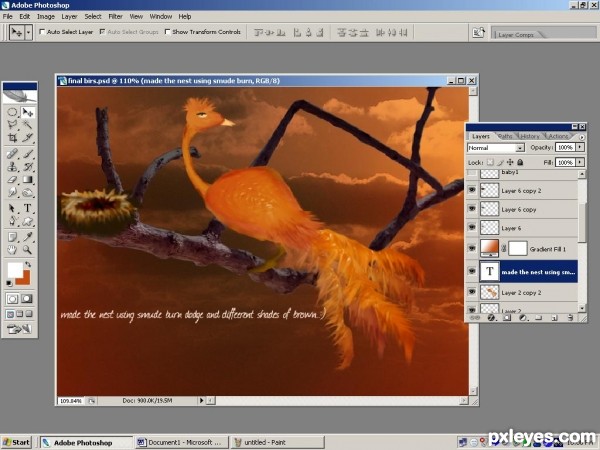Open the File menu

click(8, 16)
